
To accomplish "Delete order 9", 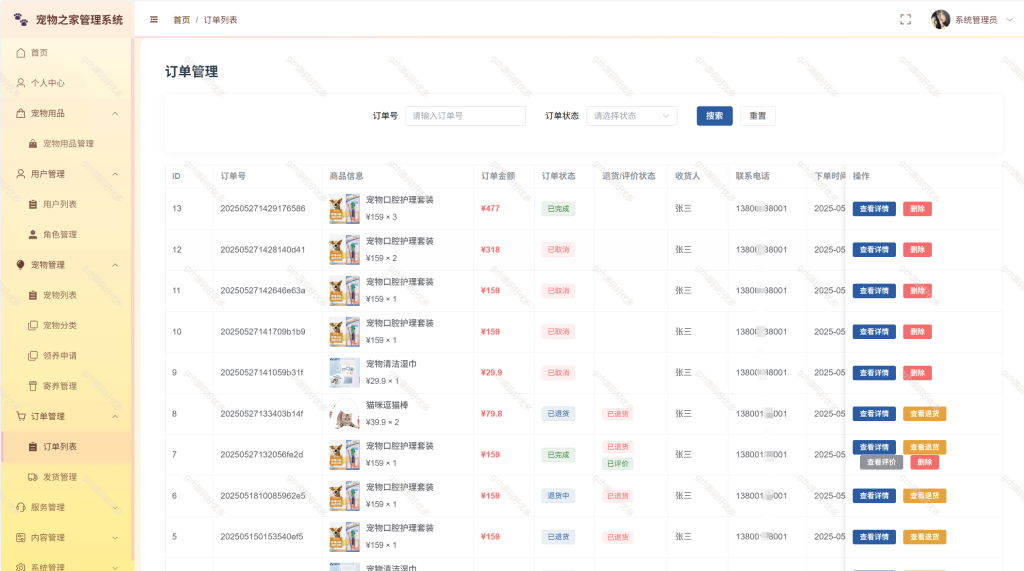I will pyautogui.click(x=917, y=373).
